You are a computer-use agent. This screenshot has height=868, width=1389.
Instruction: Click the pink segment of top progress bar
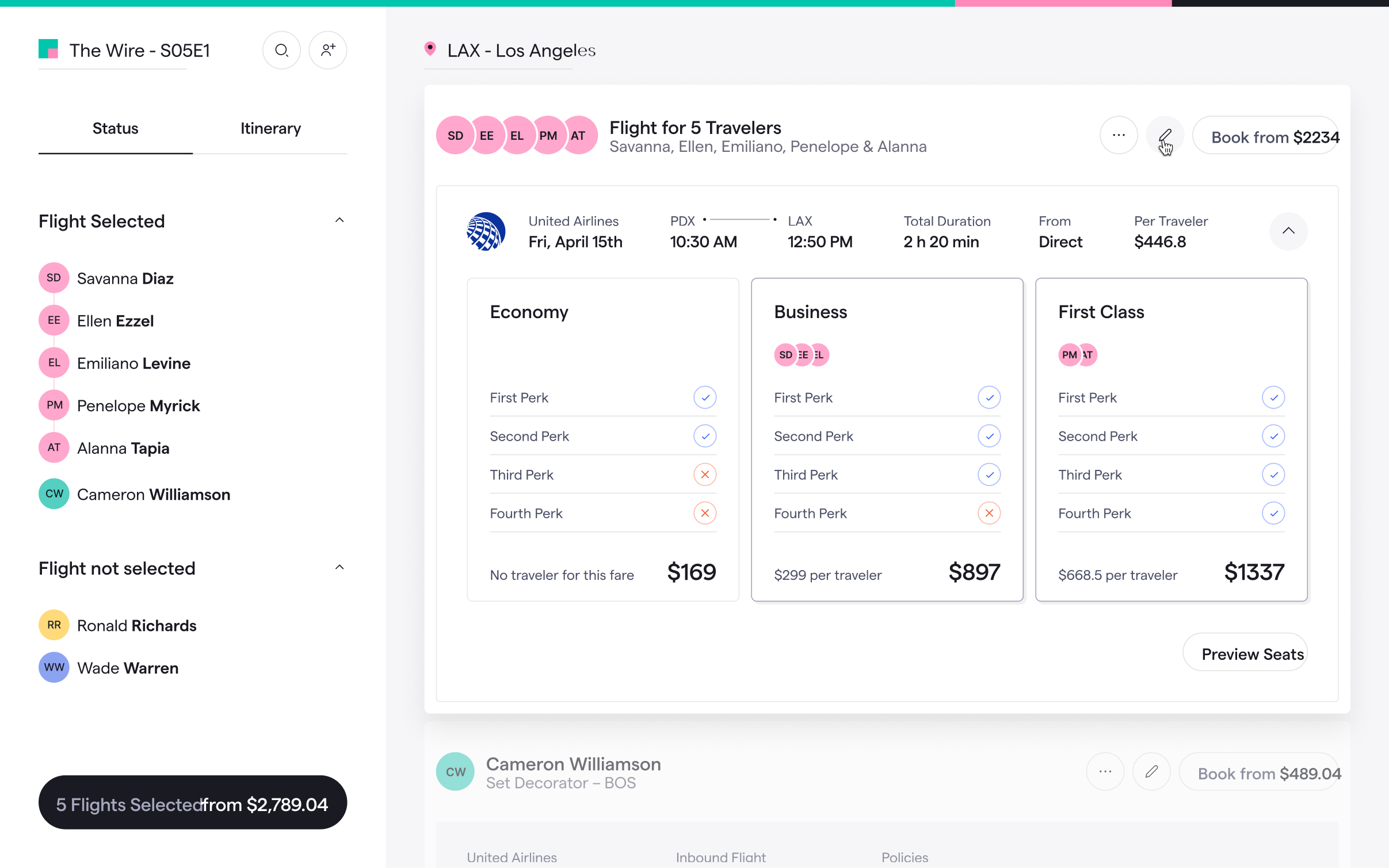tap(1062, 3)
